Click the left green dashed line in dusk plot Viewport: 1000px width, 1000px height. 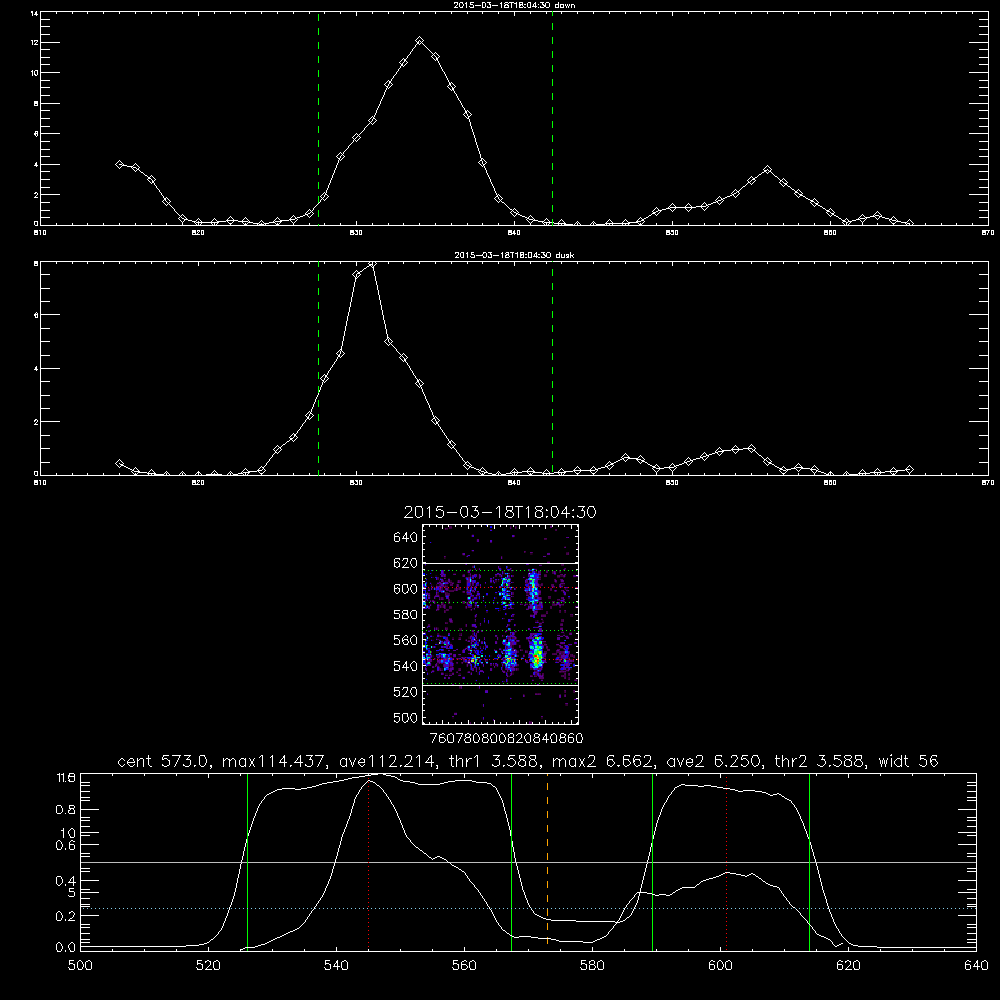point(318,369)
